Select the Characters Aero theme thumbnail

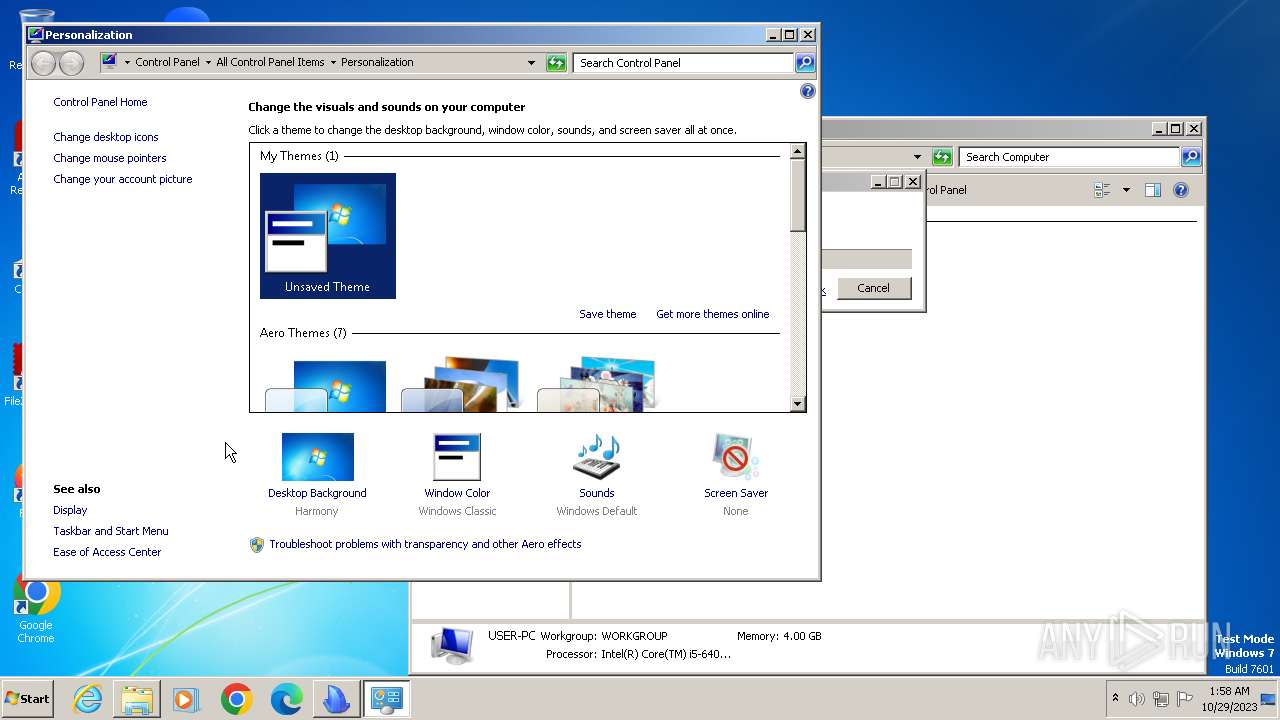597,386
